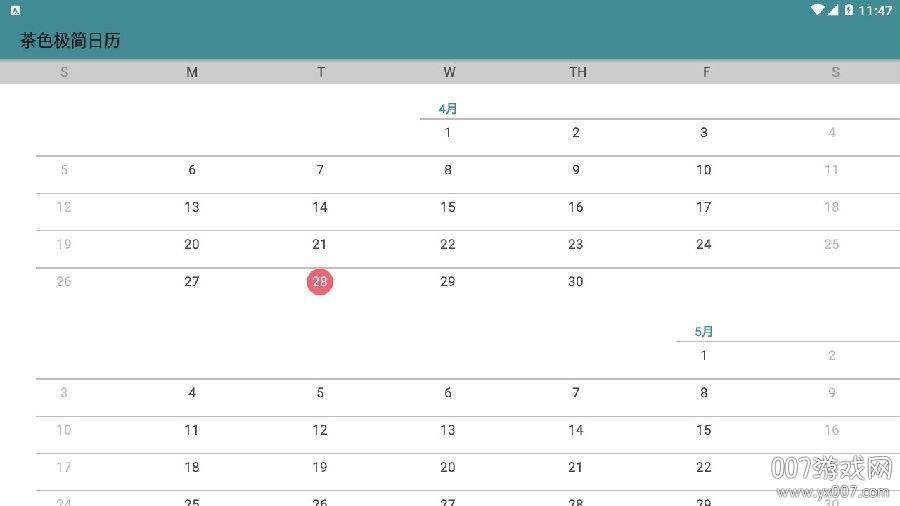The width and height of the screenshot is (900, 506).
Task: Select Sunday April 19
Action: click(x=64, y=245)
